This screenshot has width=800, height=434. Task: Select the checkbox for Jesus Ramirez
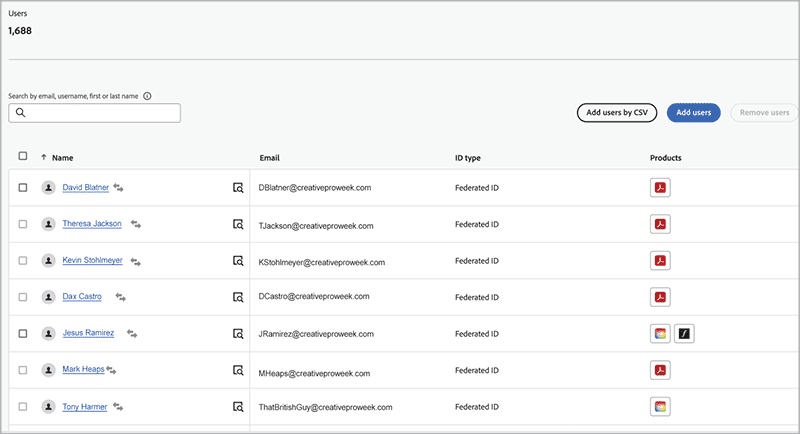pyautogui.click(x=23, y=334)
